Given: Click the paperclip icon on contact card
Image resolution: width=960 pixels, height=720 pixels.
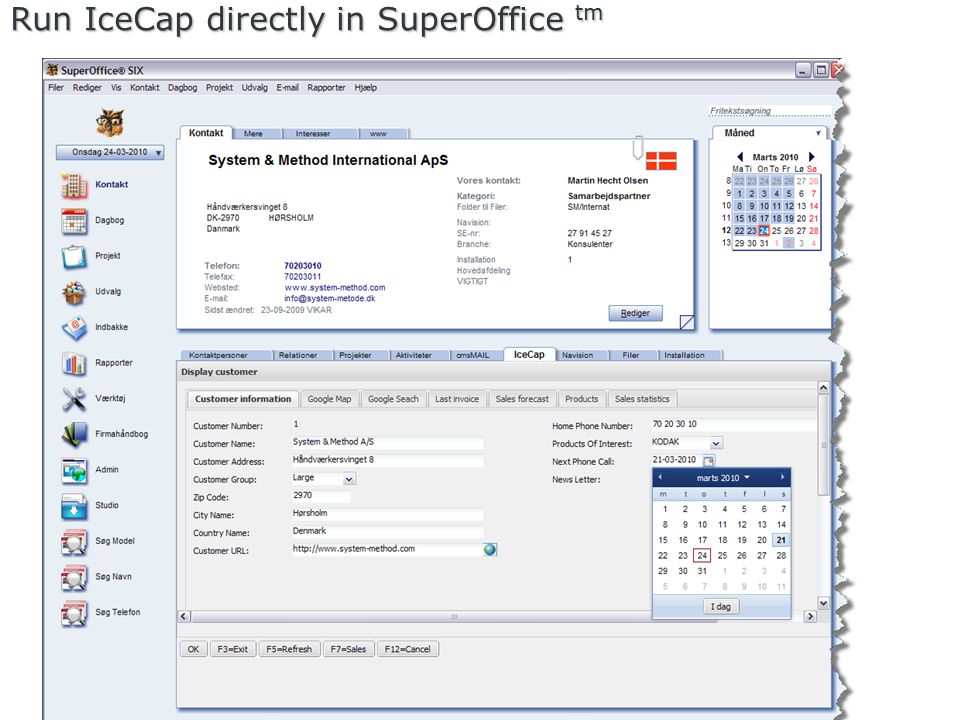Looking at the screenshot, I should pyautogui.click(x=637, y=147).
